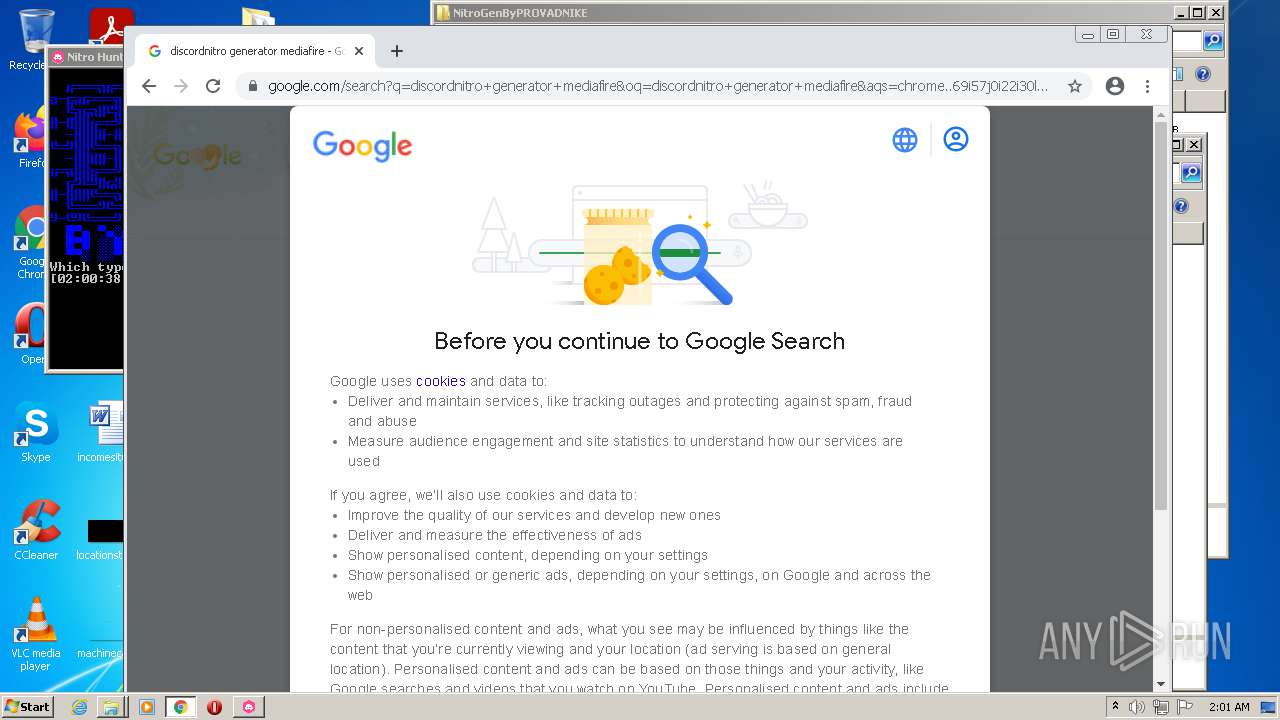Open Windows Explorer folder in taskbar
This screenshot has width=1280, height=720.
point(110,707)
